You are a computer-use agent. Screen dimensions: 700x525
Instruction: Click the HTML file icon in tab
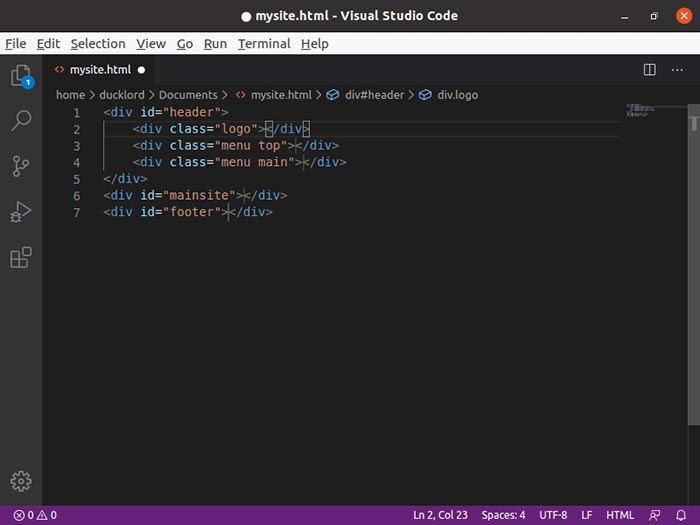click(59, 69)
